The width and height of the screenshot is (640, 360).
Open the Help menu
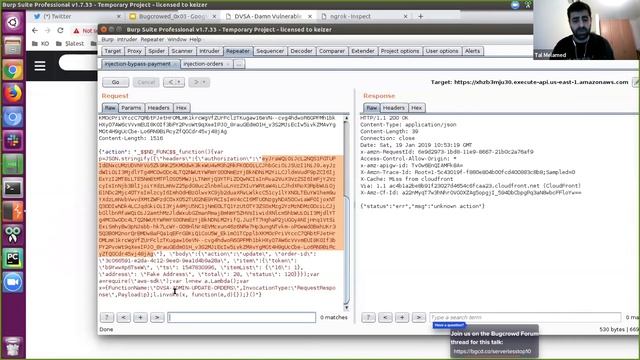tap(195, 40)
